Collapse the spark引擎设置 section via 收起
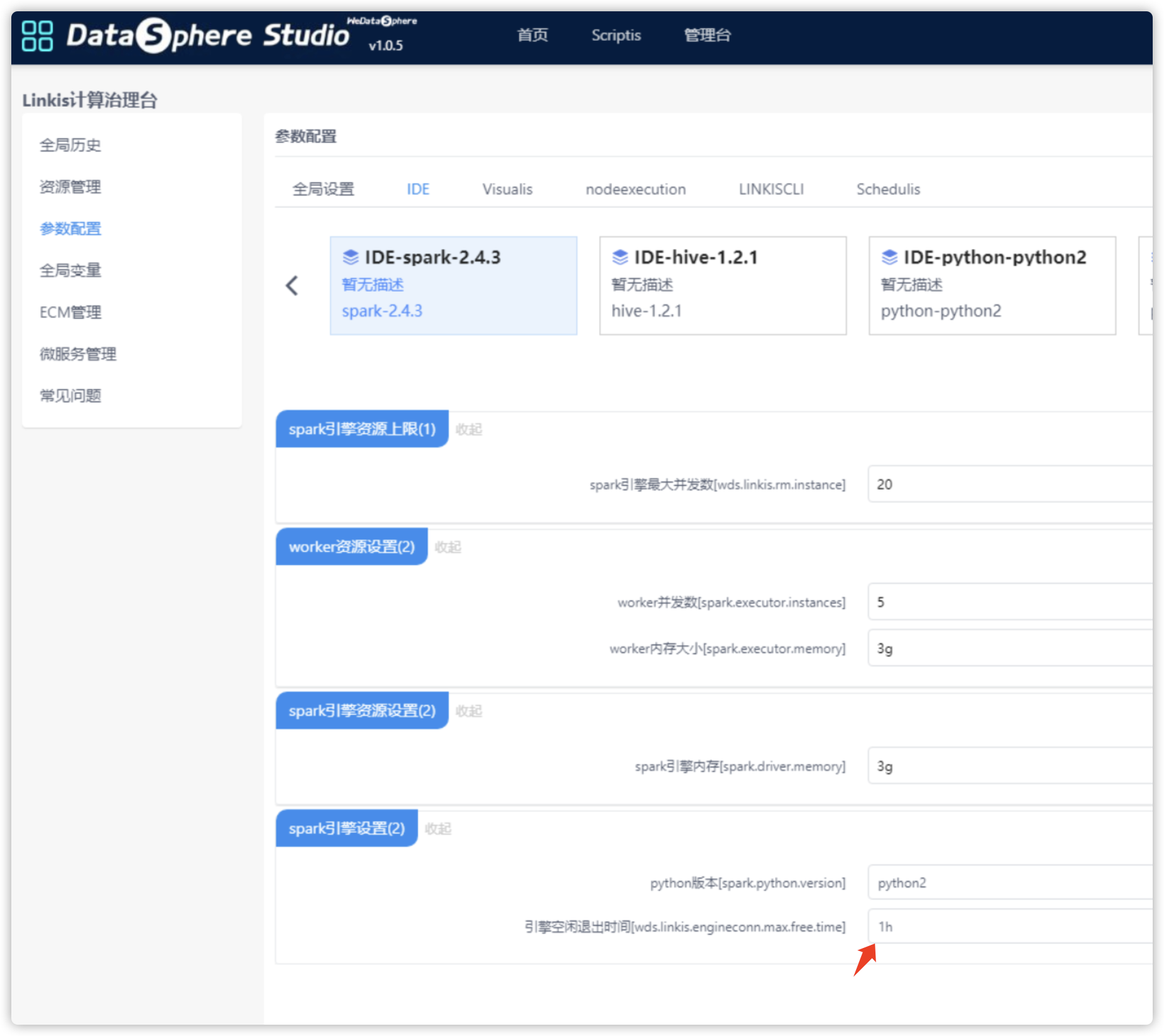This screenshot has width=1164, height=1036. tap(437, 829)
